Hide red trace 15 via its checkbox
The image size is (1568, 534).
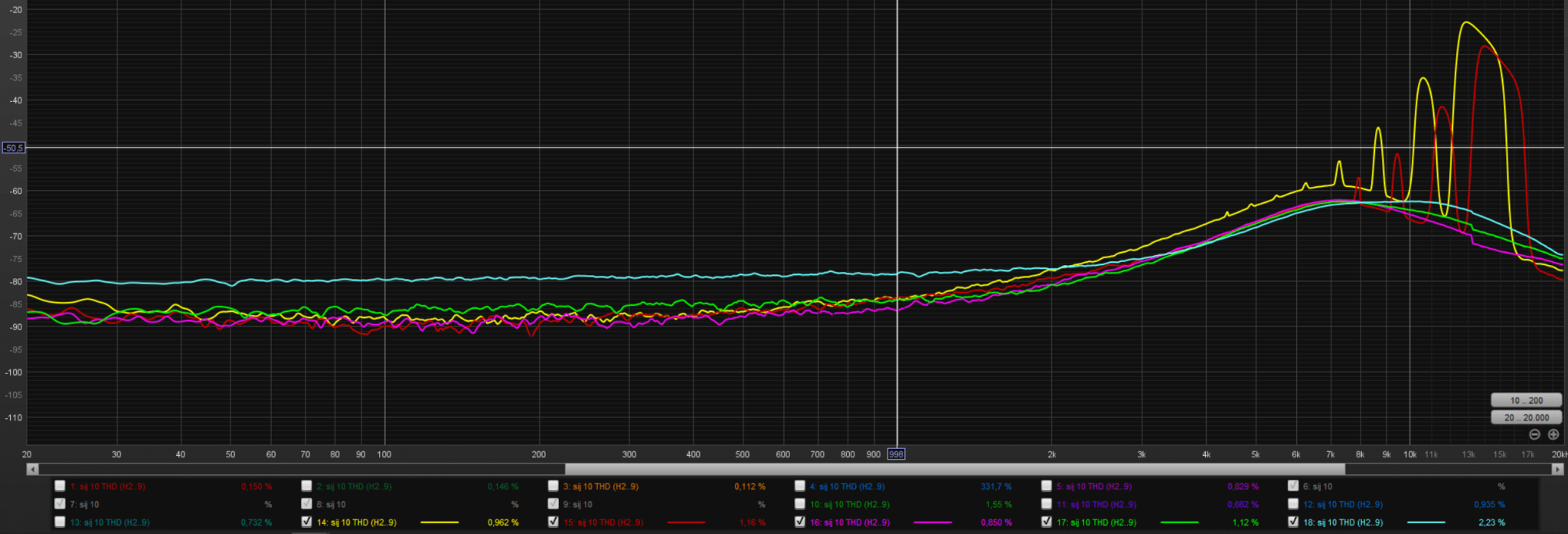coord(553,522)
